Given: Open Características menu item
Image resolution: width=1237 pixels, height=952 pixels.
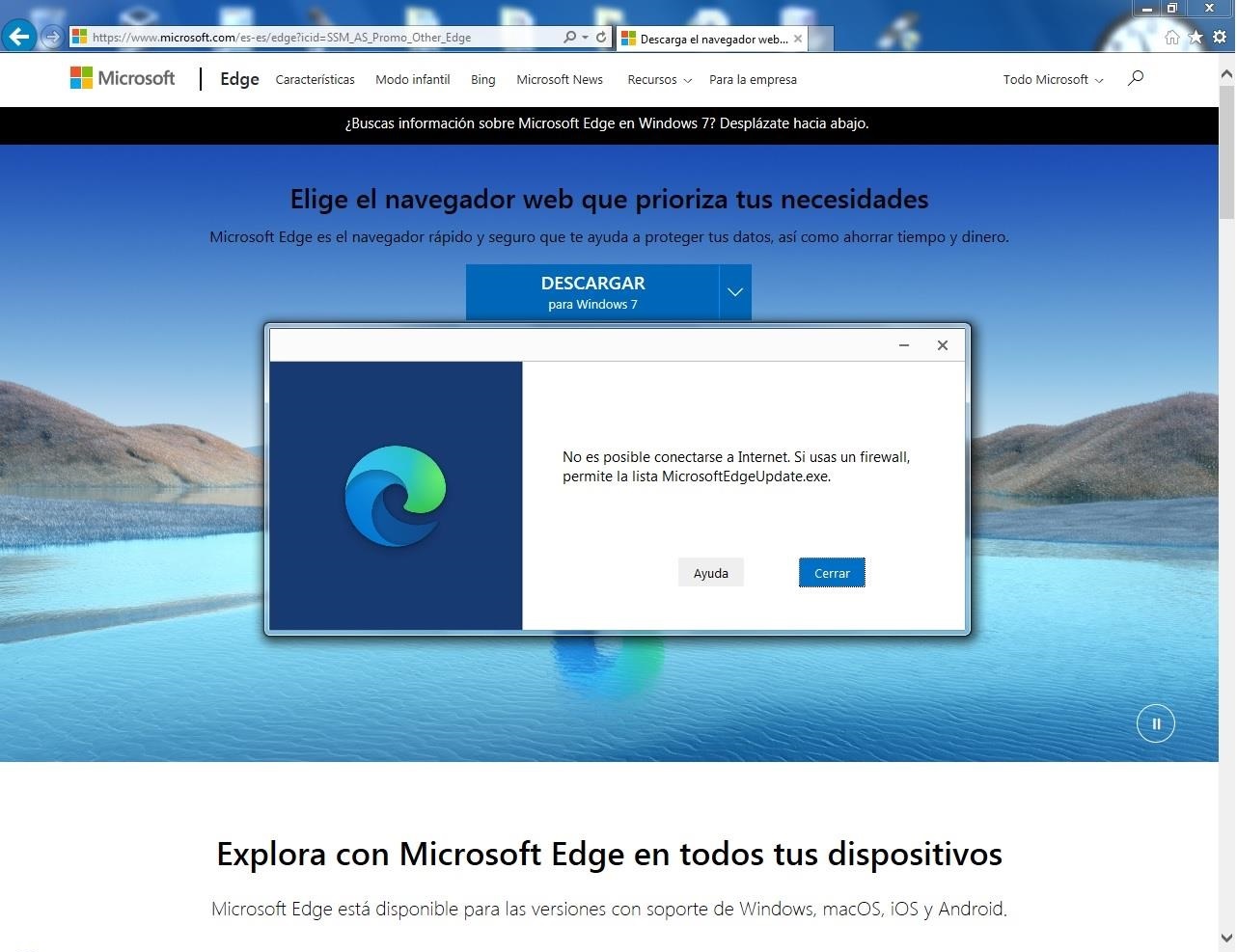Looking at the screenshot, I should [x=315, y=80].
